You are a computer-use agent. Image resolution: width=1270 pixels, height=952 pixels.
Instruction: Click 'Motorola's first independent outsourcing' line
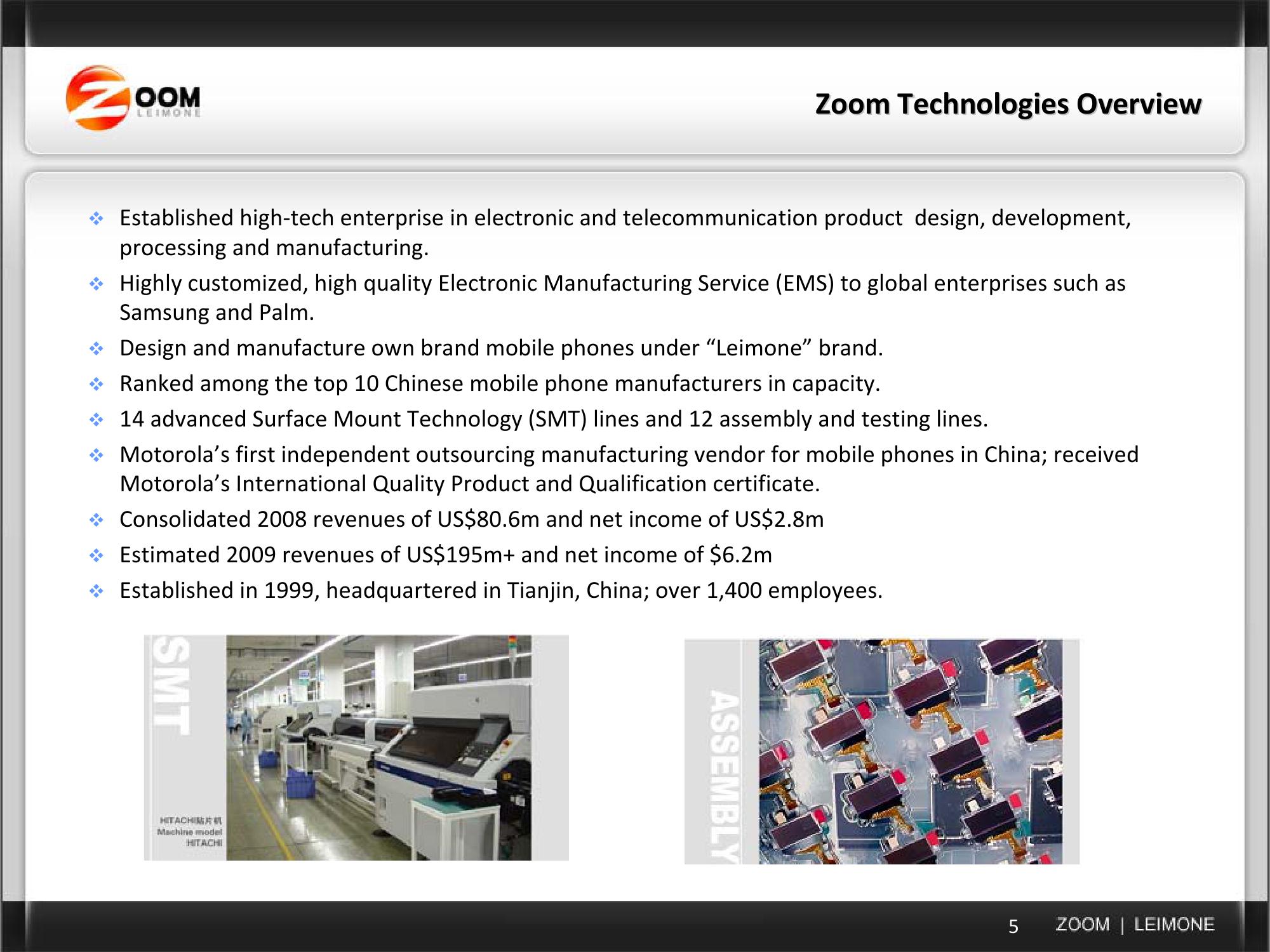pos(629,454)
